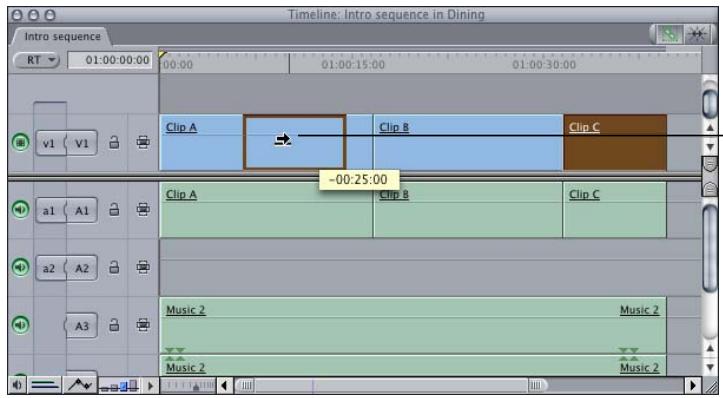Click the v1 source control
Screen dimensions: 723x398
coord(50,143)
